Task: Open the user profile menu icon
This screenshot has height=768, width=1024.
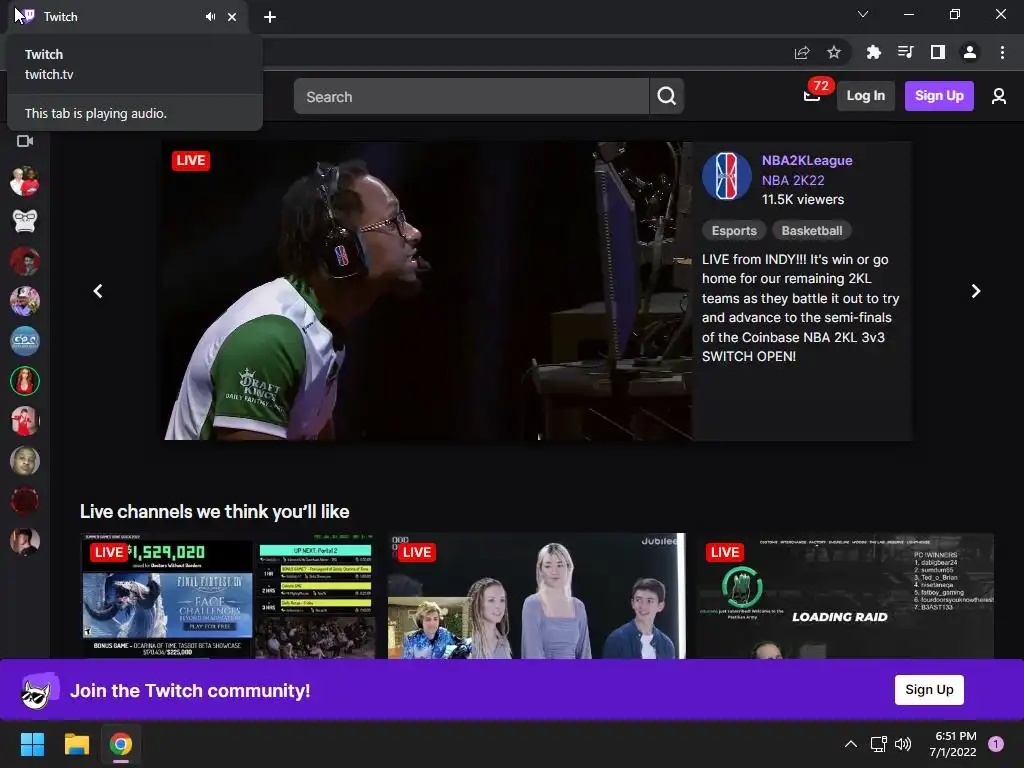Action: click(999, 96)
